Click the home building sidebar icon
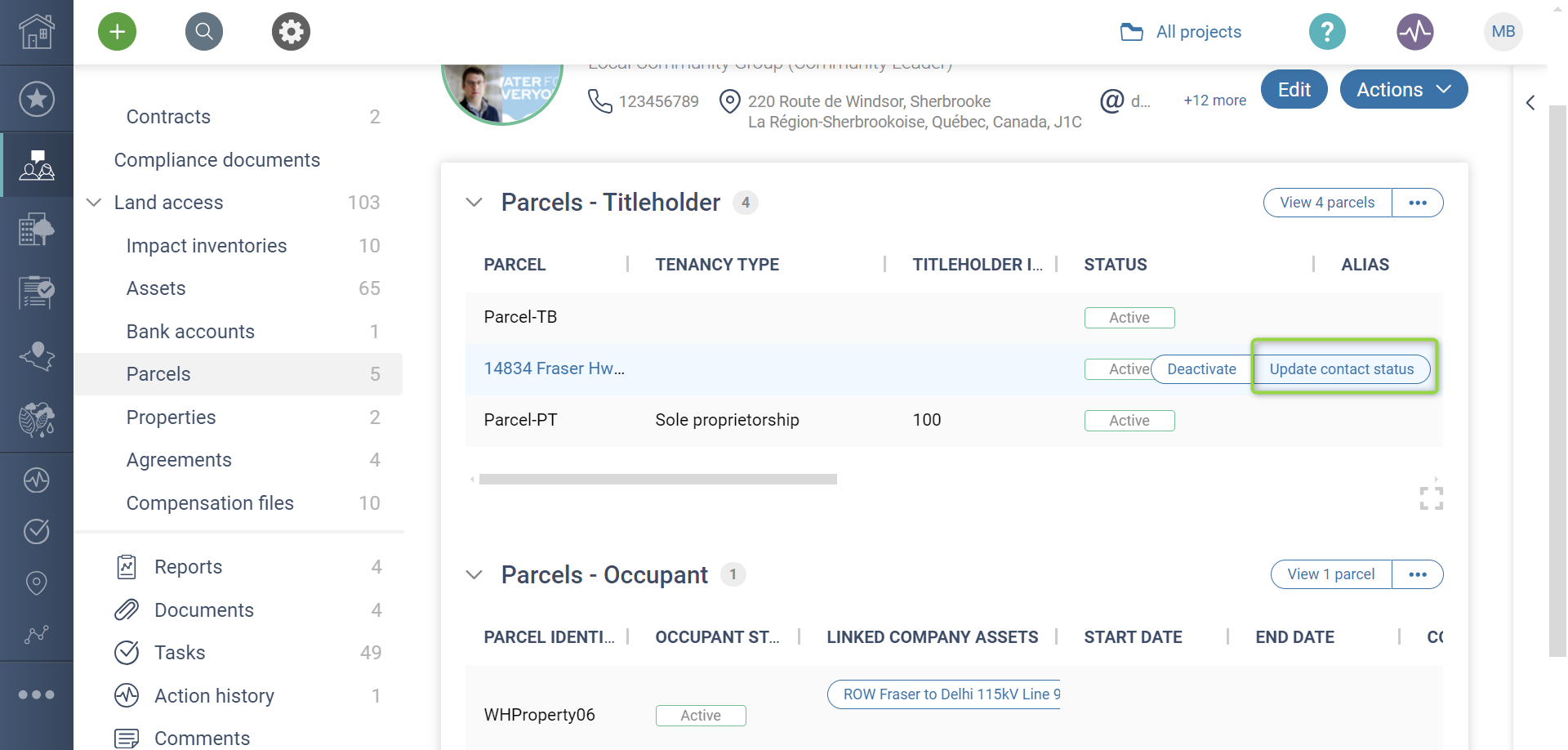Image resolution: width=1568 pixels, height=750 pixels. pyautogui.click(x=37, y=32)
